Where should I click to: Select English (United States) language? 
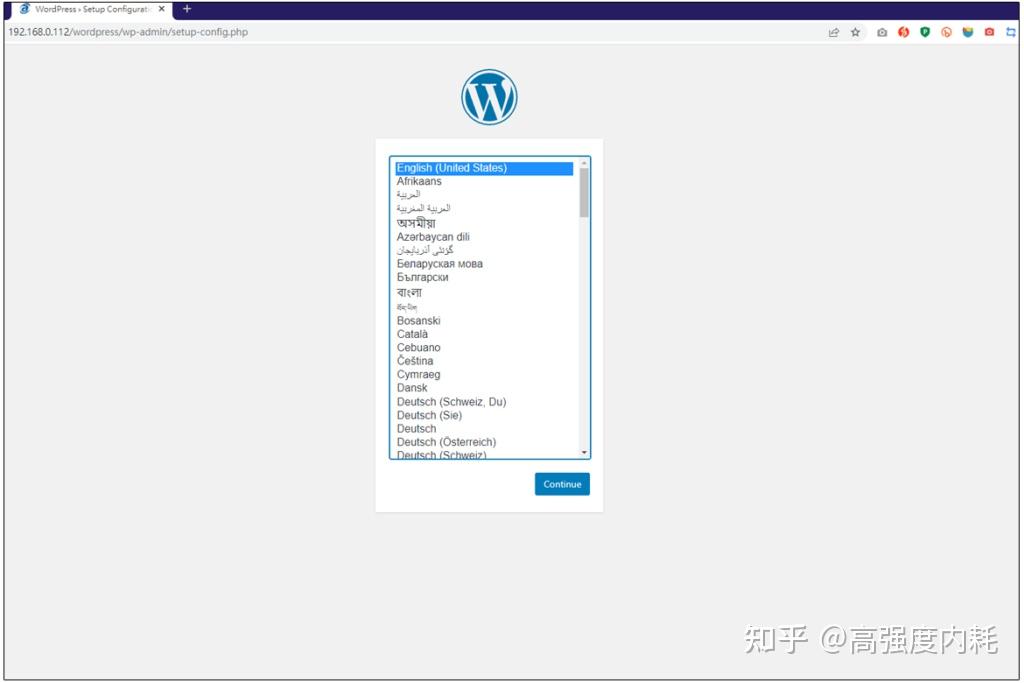[x=484, y=168]
